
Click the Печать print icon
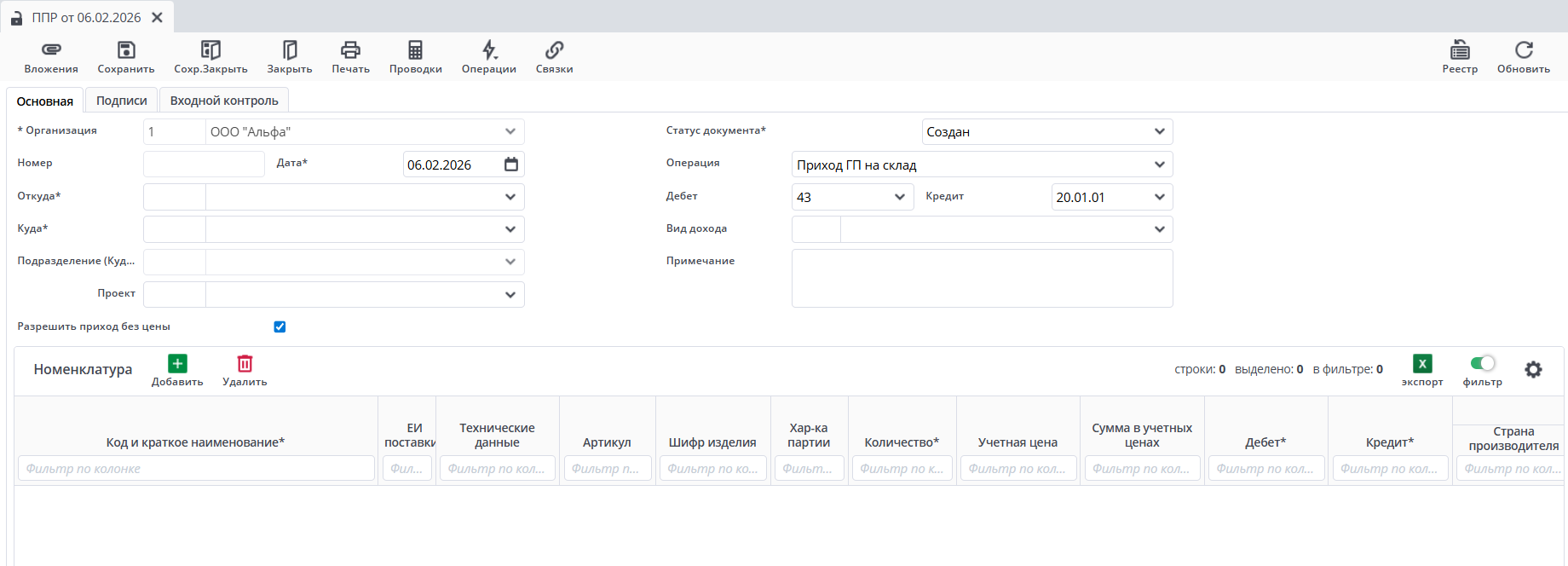click(x=350, y=50)
